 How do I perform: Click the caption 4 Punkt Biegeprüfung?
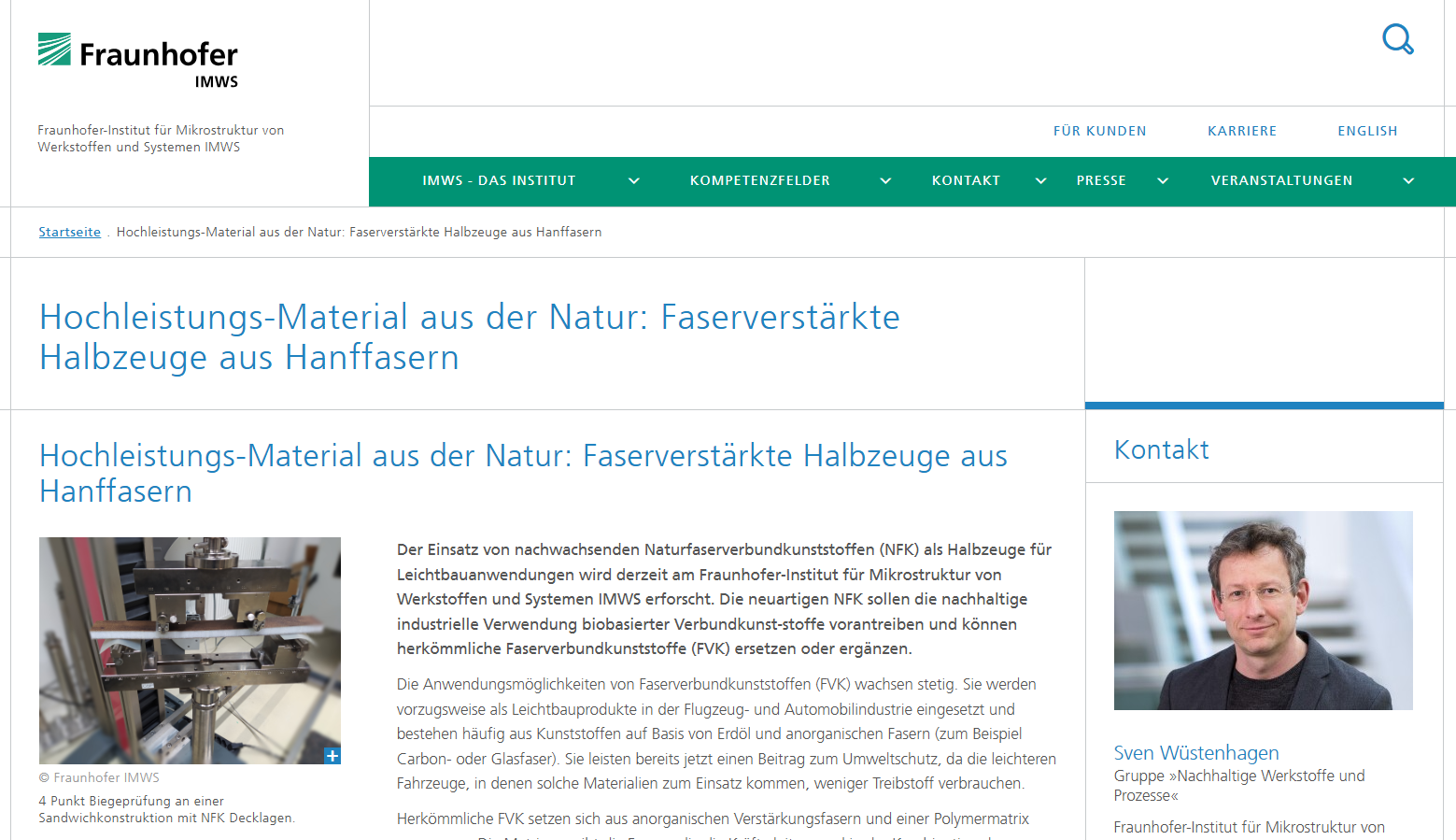[x=166, y=809]
